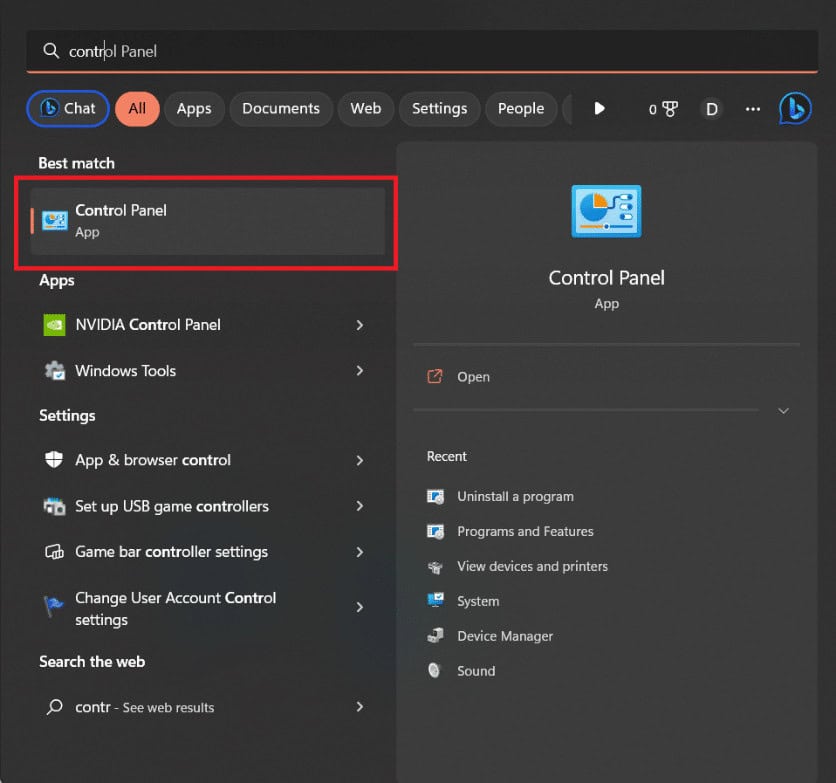
Task: Switch to the Apps filter tab
Action: (194, 109)
